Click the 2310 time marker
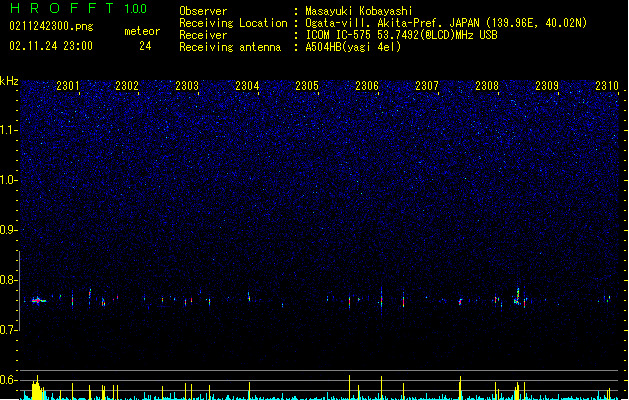629x400 pixels. coord(607,86)
